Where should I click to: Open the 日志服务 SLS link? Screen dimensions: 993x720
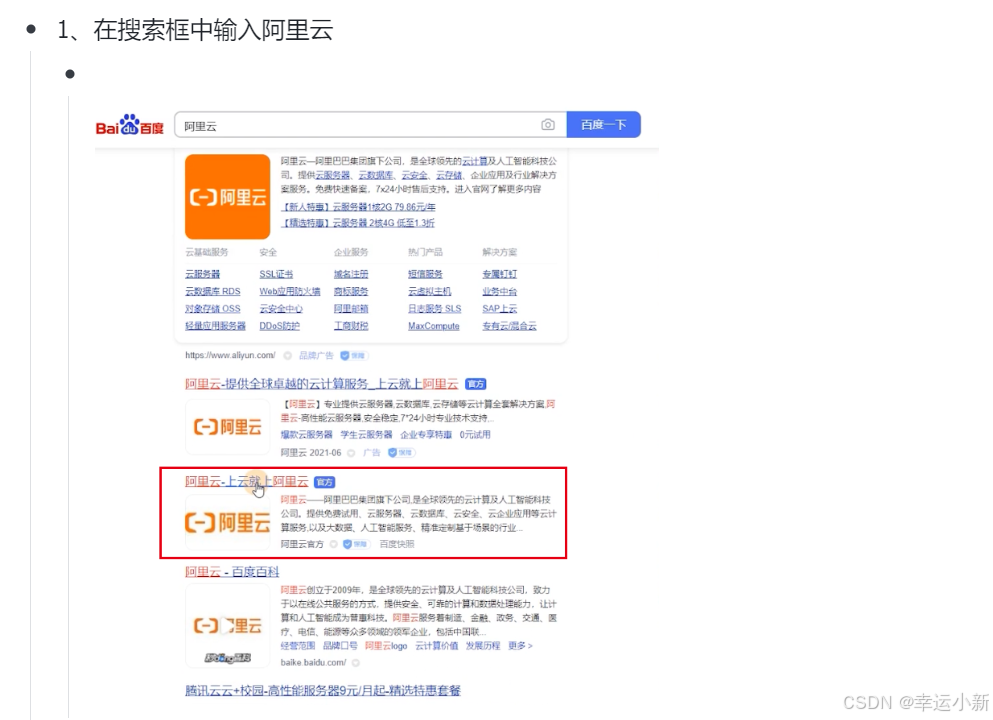point(434,308)
